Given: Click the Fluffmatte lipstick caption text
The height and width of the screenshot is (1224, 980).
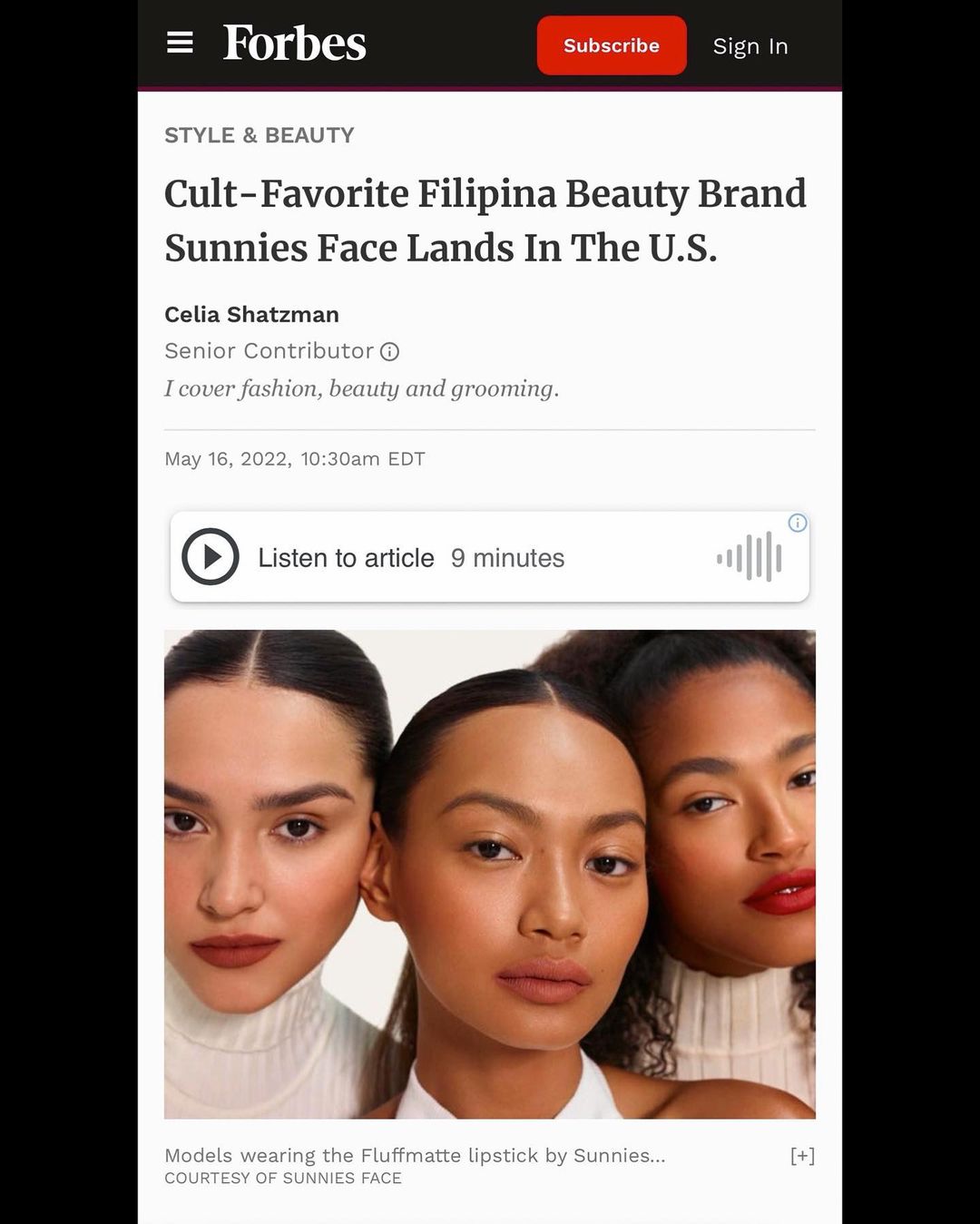Looking at the screenshot, I should [x=415, y=1156].
